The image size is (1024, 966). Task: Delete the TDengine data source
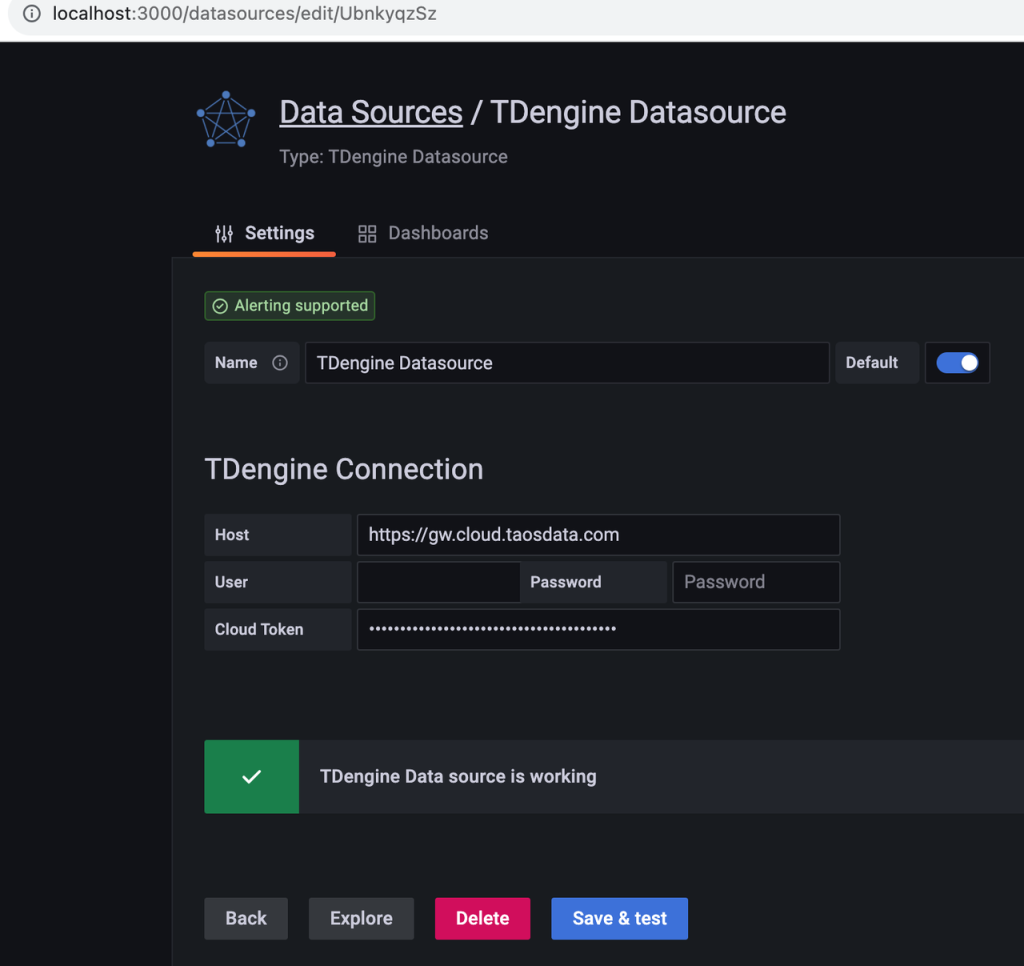[x=482, y=918]
